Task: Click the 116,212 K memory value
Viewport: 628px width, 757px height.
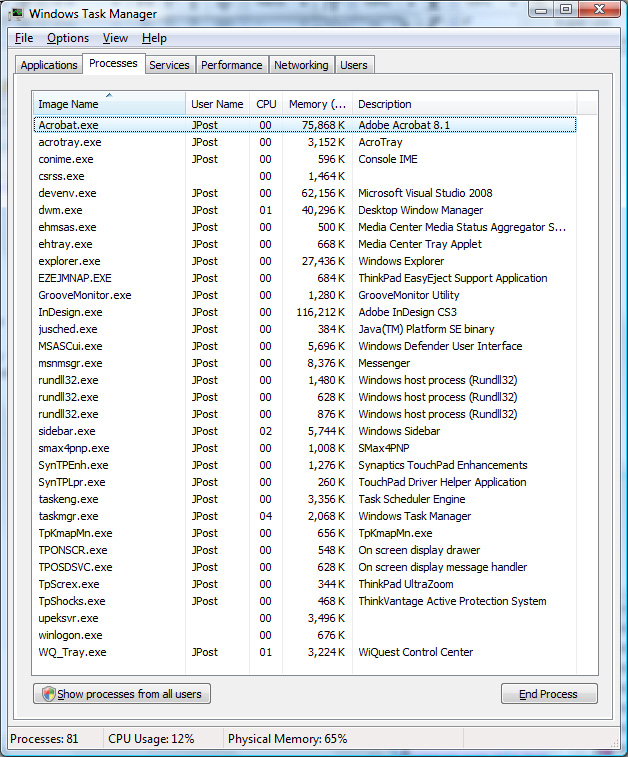Action: click(x=321, y=312)
